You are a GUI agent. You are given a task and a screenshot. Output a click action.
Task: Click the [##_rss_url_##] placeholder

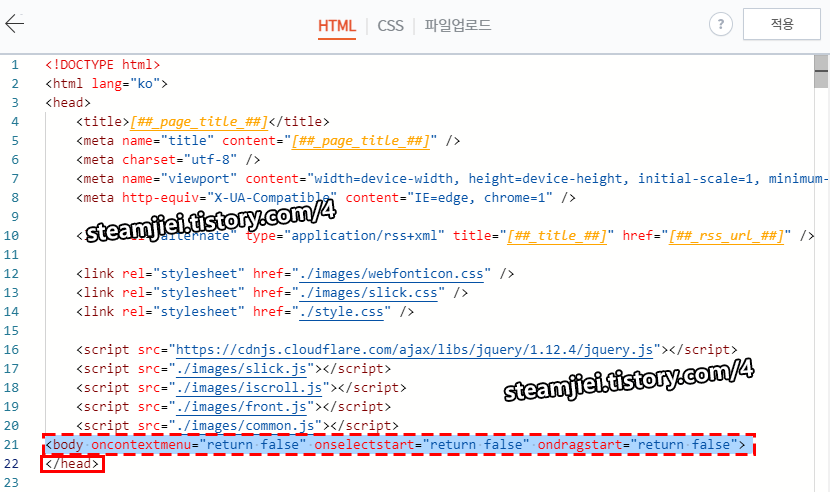pos(726,236)
